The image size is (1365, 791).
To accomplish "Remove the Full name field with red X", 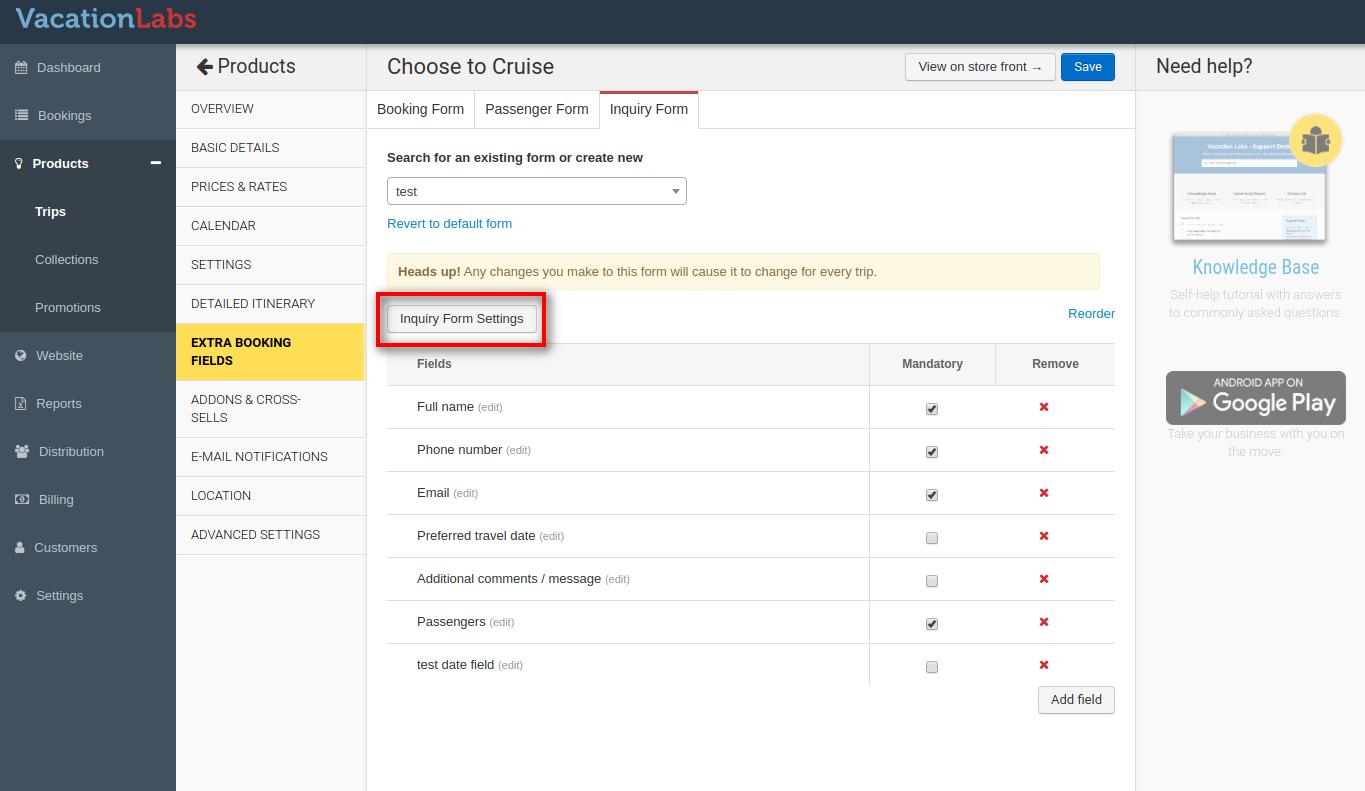I will [1044, 407].
